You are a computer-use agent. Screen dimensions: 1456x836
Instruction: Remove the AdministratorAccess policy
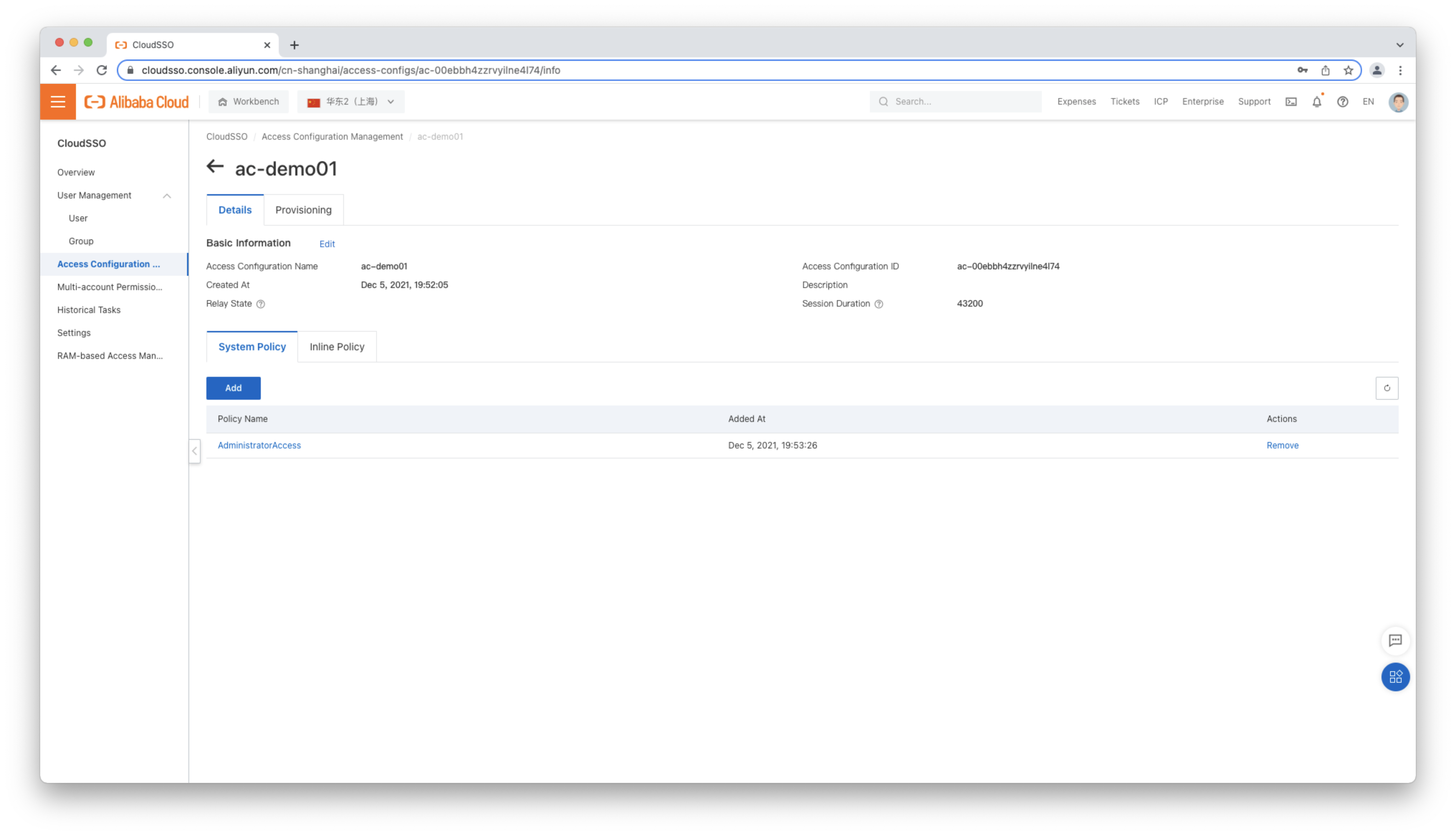point(1282,446)
